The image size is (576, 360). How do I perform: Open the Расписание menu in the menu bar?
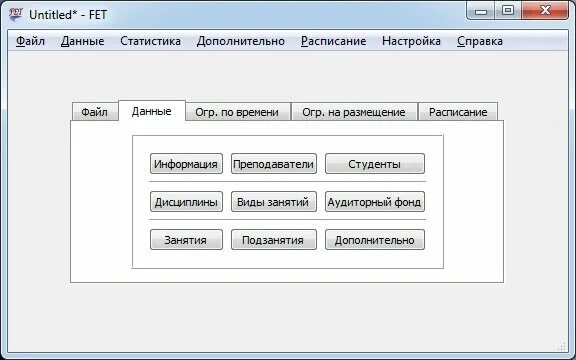pyautogui.click(x=334, y=41)
